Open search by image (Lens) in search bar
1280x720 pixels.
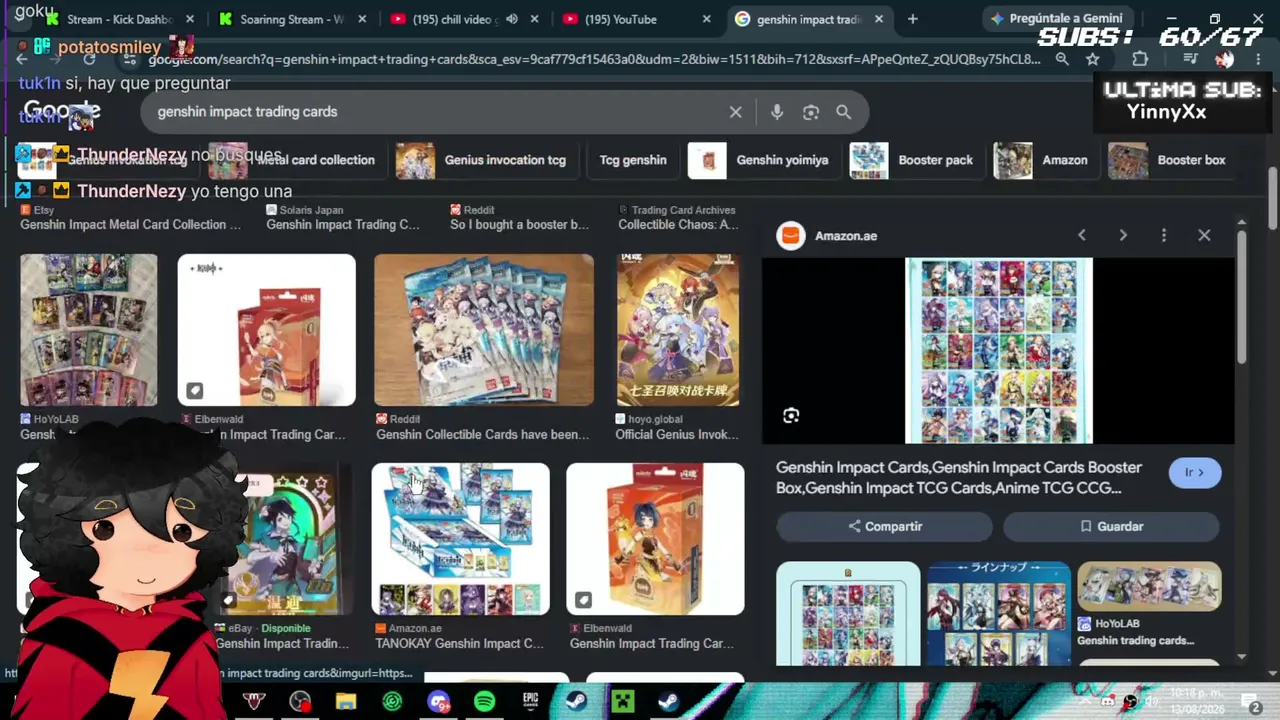(x=811, y=112)
